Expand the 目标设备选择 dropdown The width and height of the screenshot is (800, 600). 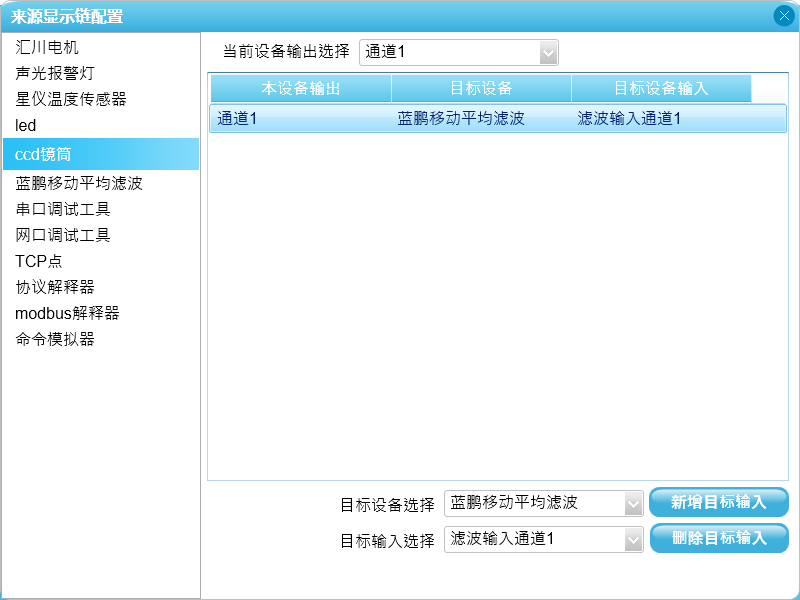click(632, 504)
